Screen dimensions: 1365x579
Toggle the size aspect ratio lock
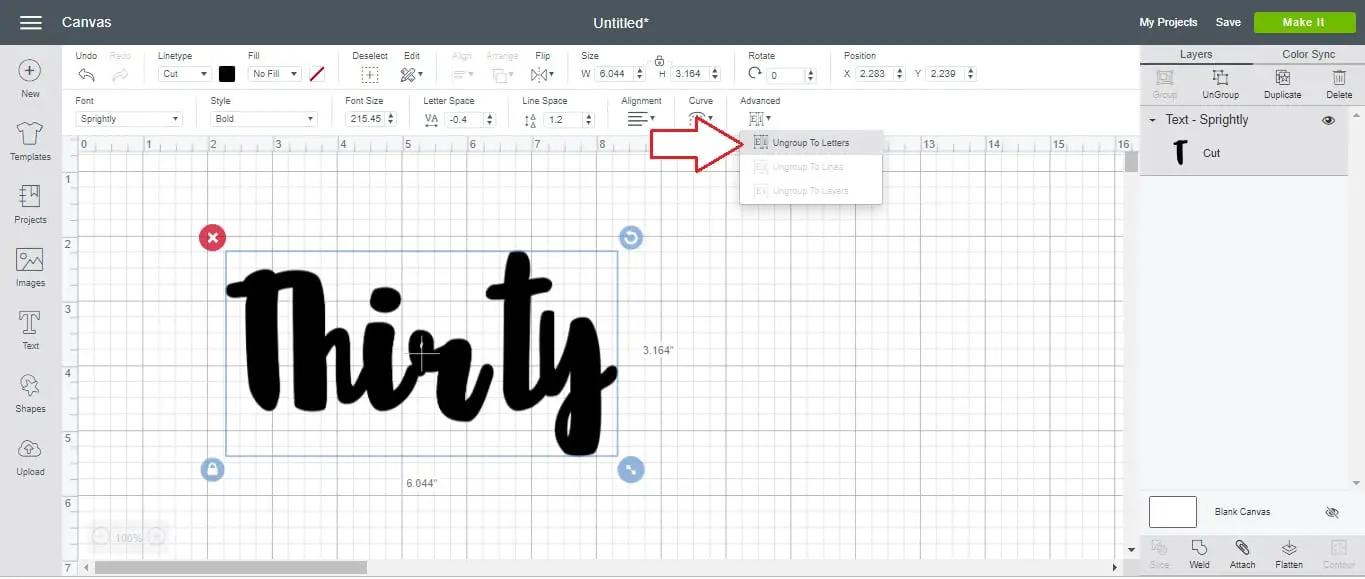click(x=659, y=60)
